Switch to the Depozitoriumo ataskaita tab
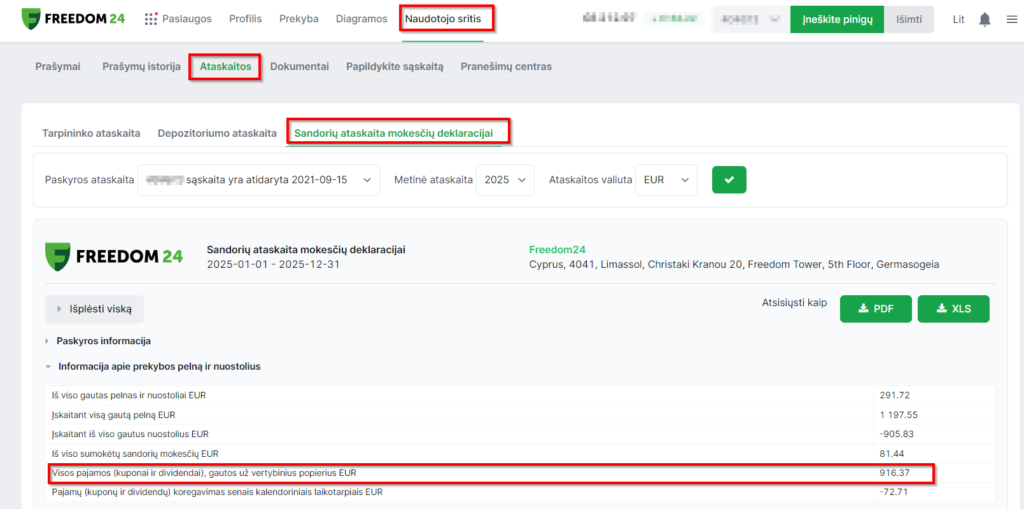Image resolution: width=1024 pixels, height=509 pixels. tap(217, 132)
